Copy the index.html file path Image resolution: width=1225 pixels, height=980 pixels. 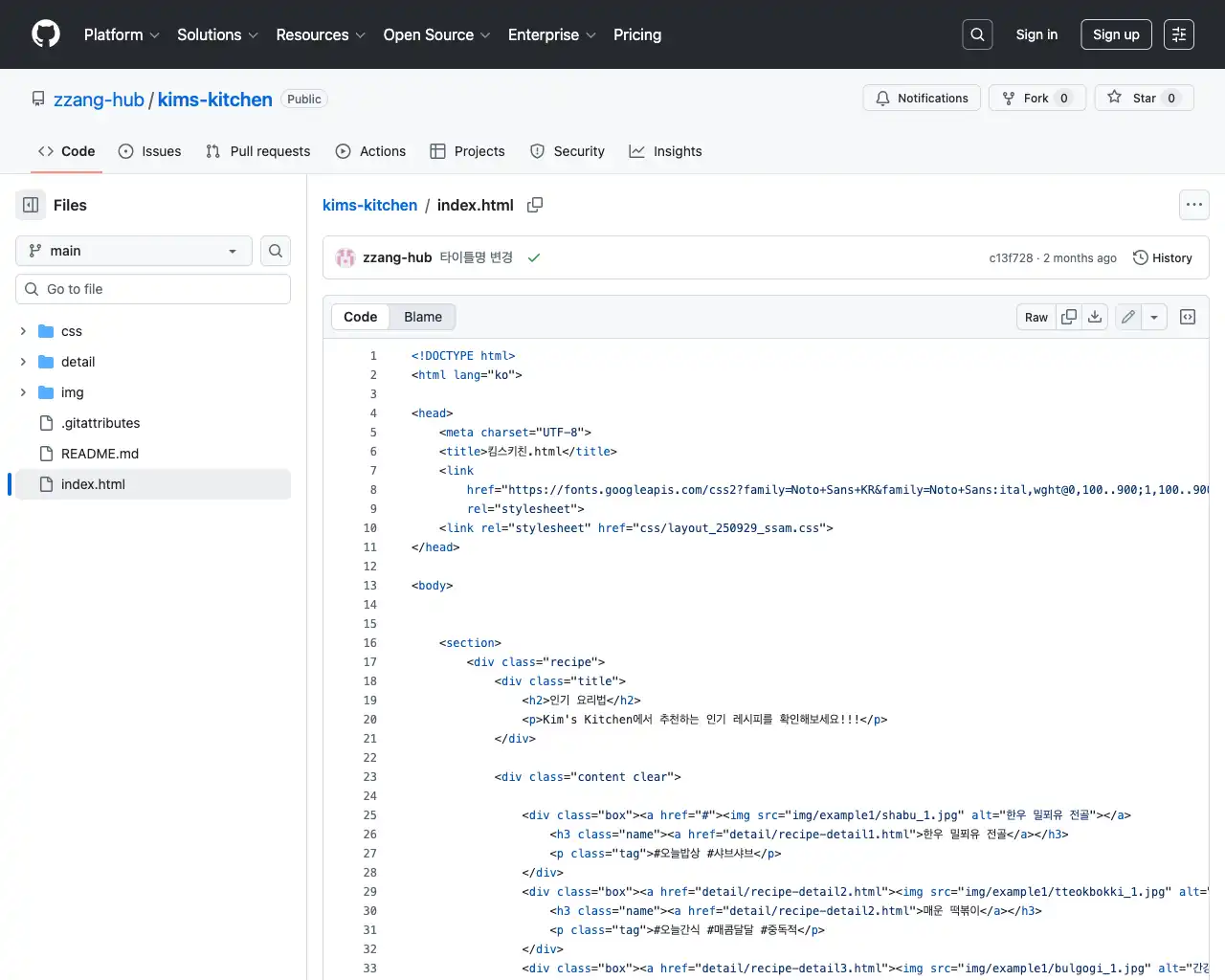tap(534, 205)
